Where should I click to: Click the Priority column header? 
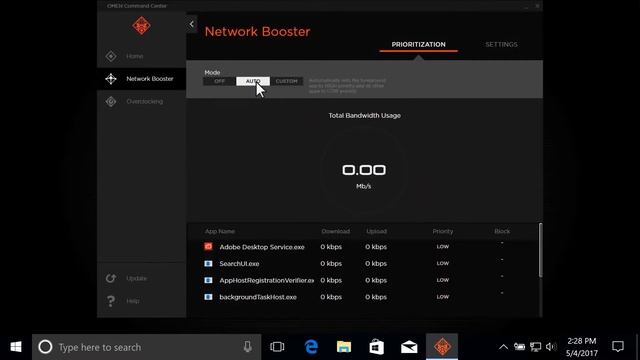[443, 231]
